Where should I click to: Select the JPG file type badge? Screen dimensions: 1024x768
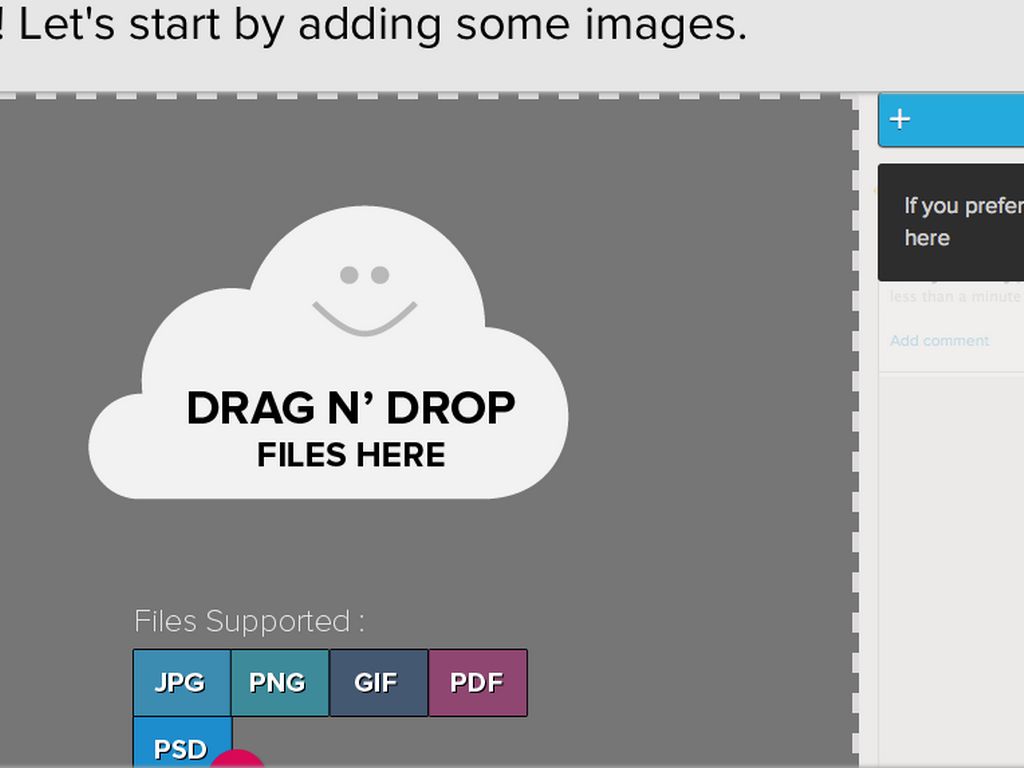(181, 683)
